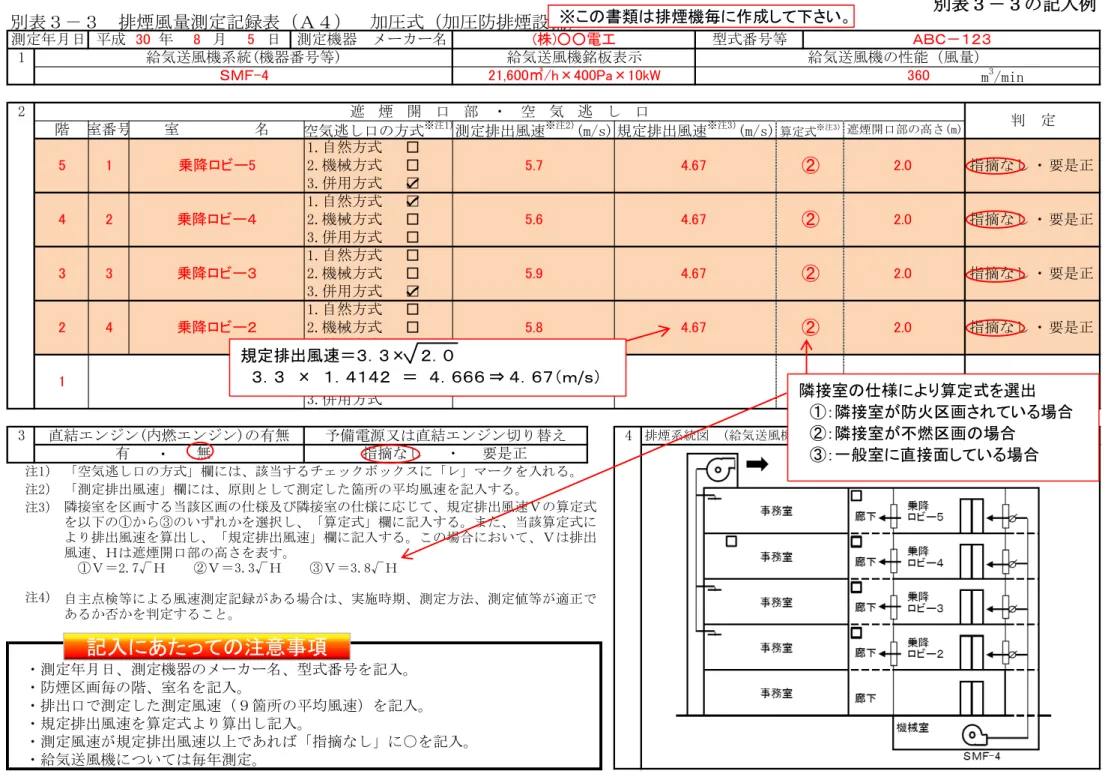Screen dimensions: 1111x783
Task: Click 要是正 in the 乗降ロビー2 row
Action: pyautogui.click(x=1071, y=327)
